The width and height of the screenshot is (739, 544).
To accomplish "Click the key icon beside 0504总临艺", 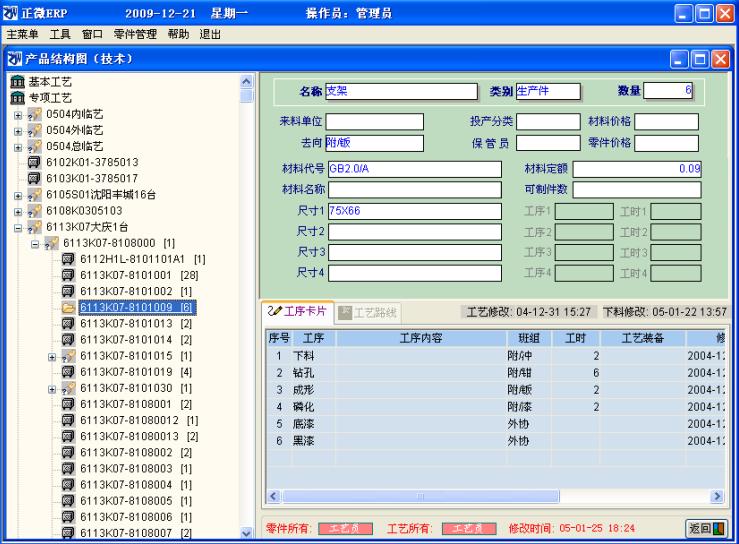I will [x=34, y=146].
